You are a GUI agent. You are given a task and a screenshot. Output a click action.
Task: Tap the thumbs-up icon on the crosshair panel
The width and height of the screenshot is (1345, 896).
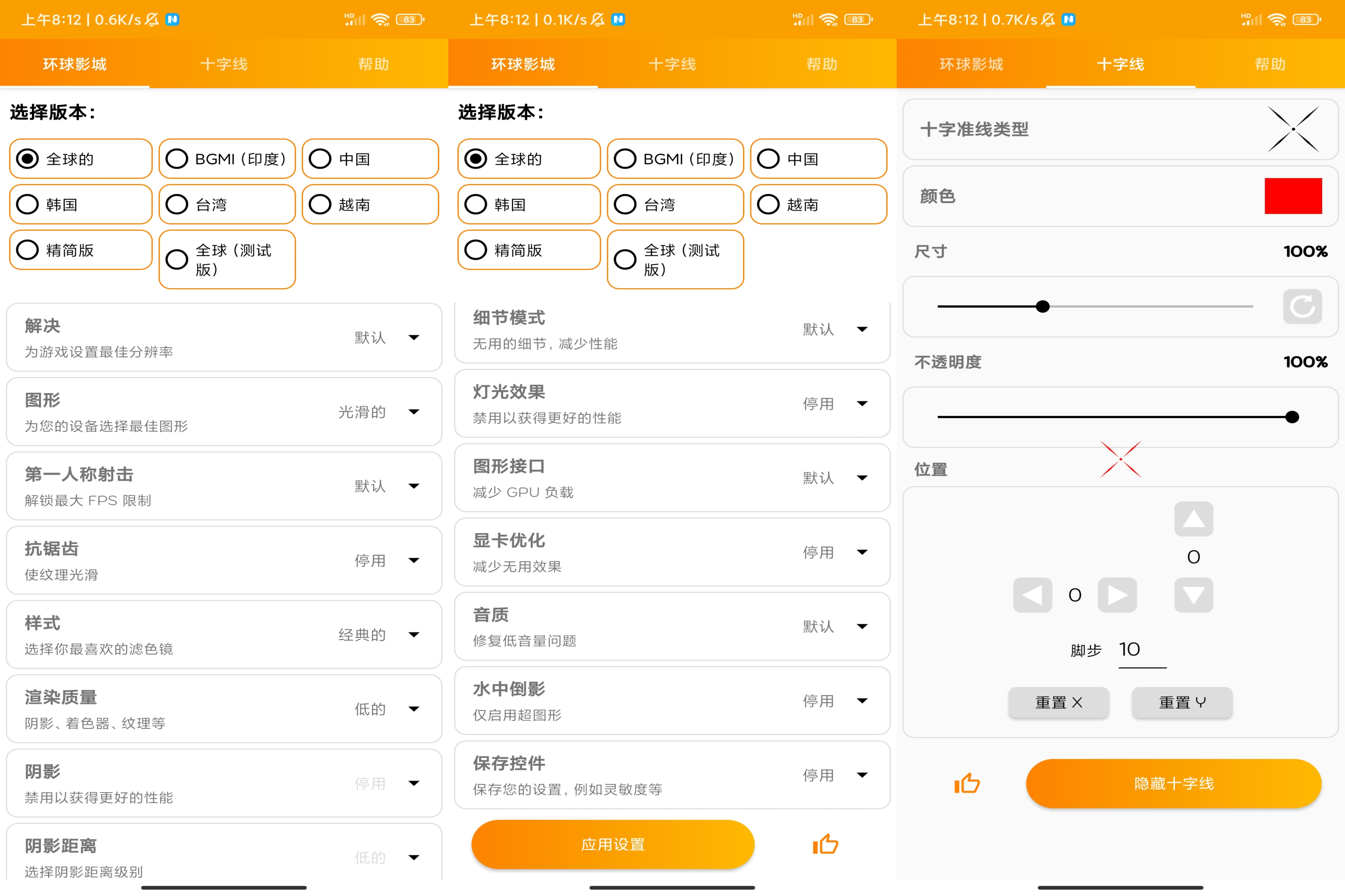(967, 783)
